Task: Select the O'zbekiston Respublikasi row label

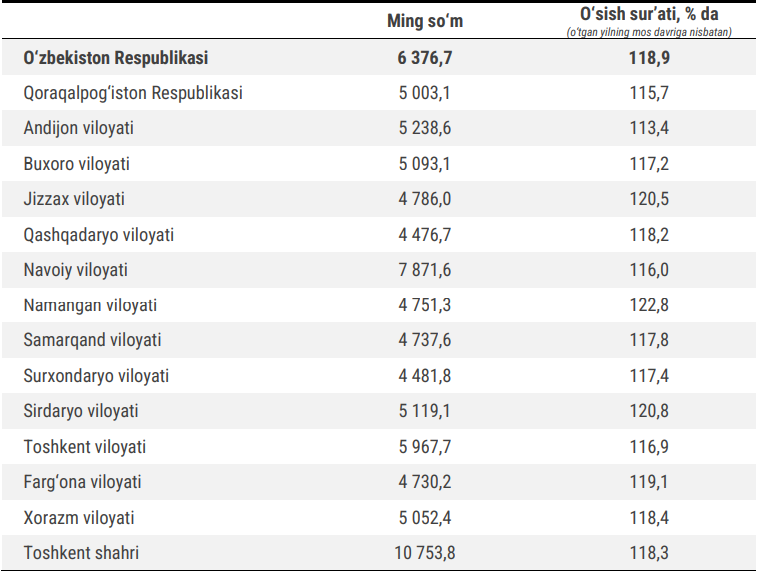Action: pos(116,58)
